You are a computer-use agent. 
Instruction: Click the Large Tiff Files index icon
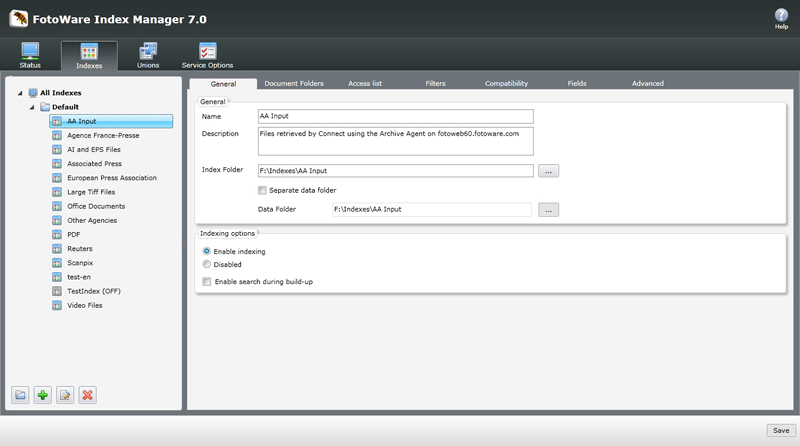click(x=57, y=192)
